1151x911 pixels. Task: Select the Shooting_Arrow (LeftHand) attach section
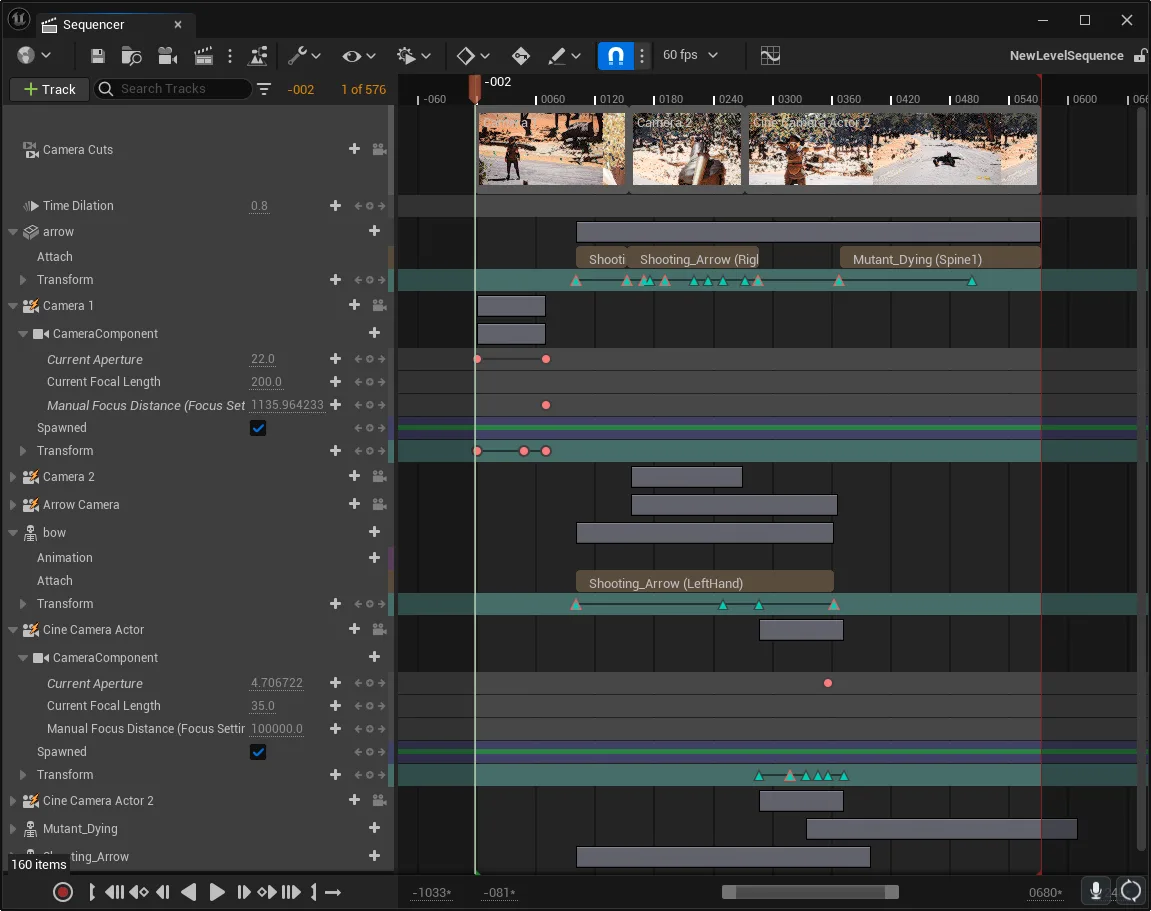pyautogui.click(x=705, y=583)
